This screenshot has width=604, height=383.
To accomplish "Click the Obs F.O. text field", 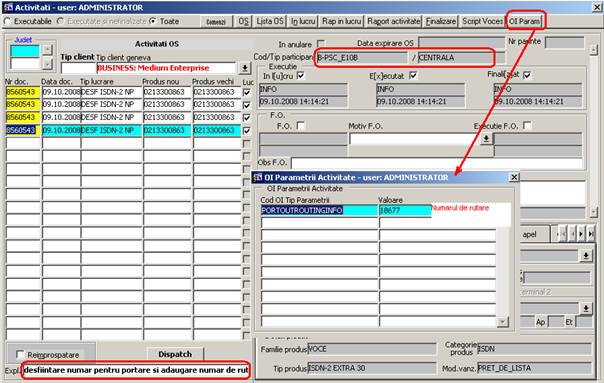I will 437,163.
